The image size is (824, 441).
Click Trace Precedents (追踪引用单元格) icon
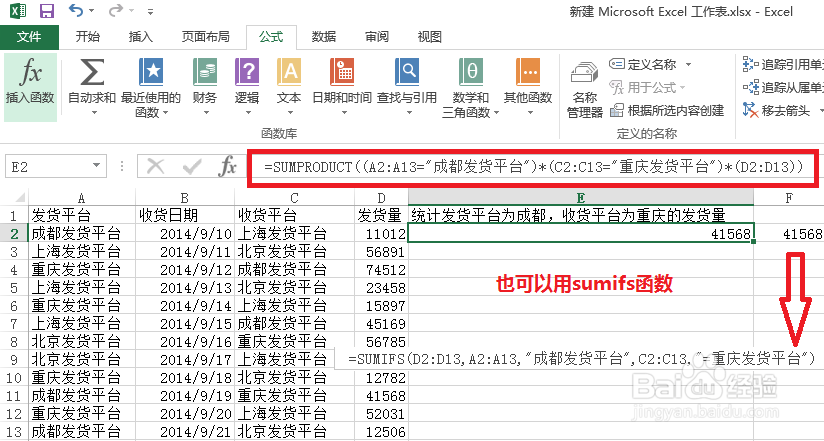pos(748,65)
